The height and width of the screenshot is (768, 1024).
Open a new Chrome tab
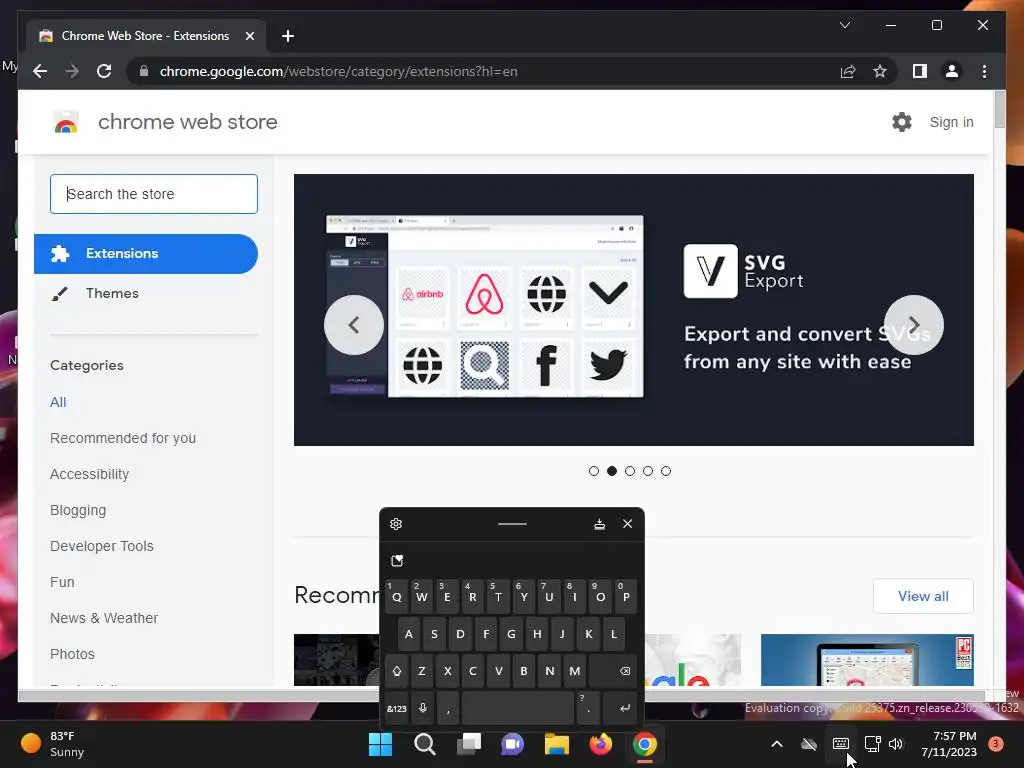point(288,36)
